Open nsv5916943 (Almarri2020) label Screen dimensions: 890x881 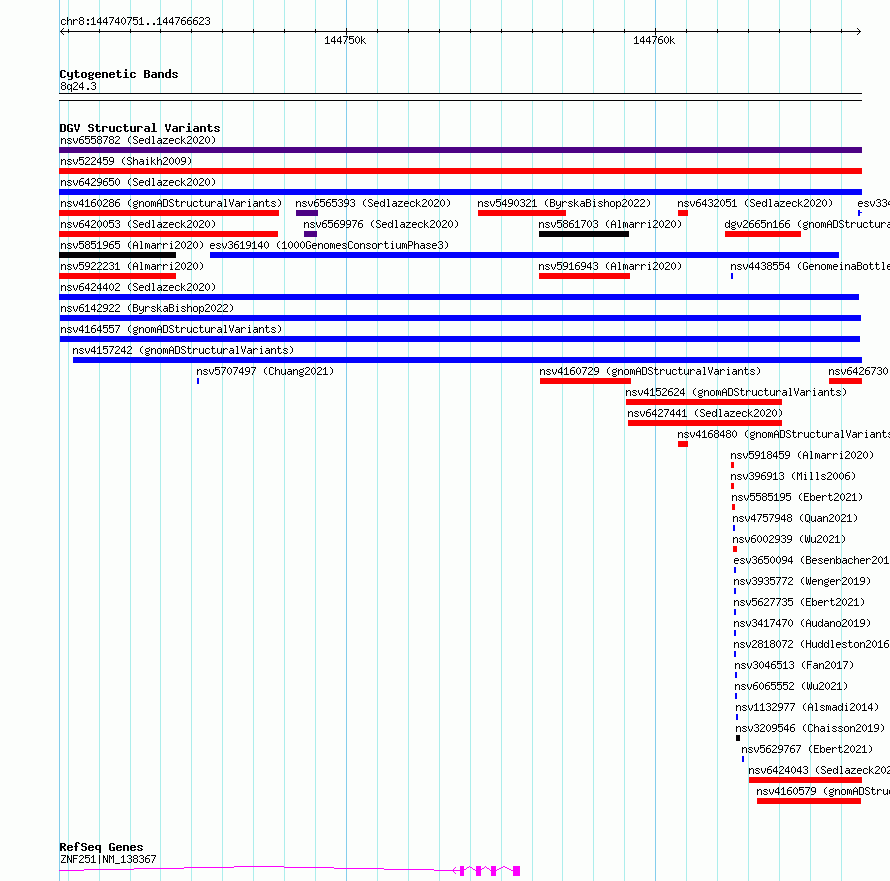click(610, 266)
